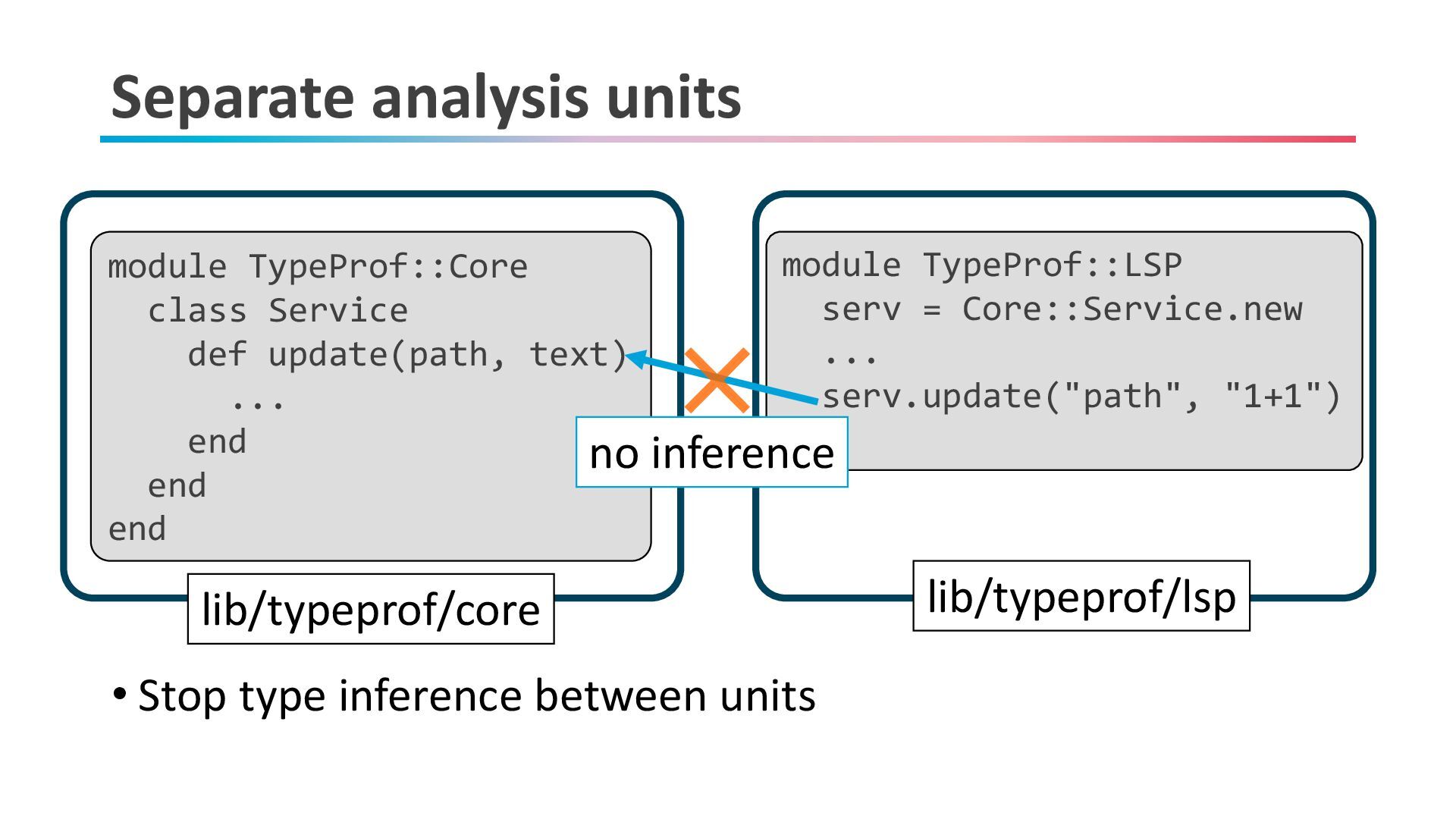Image resolution: width=1456 pixels, height=819 pixels.
Task: Click 'module TypeProf::LSP' code line
Action: (981, 265)
